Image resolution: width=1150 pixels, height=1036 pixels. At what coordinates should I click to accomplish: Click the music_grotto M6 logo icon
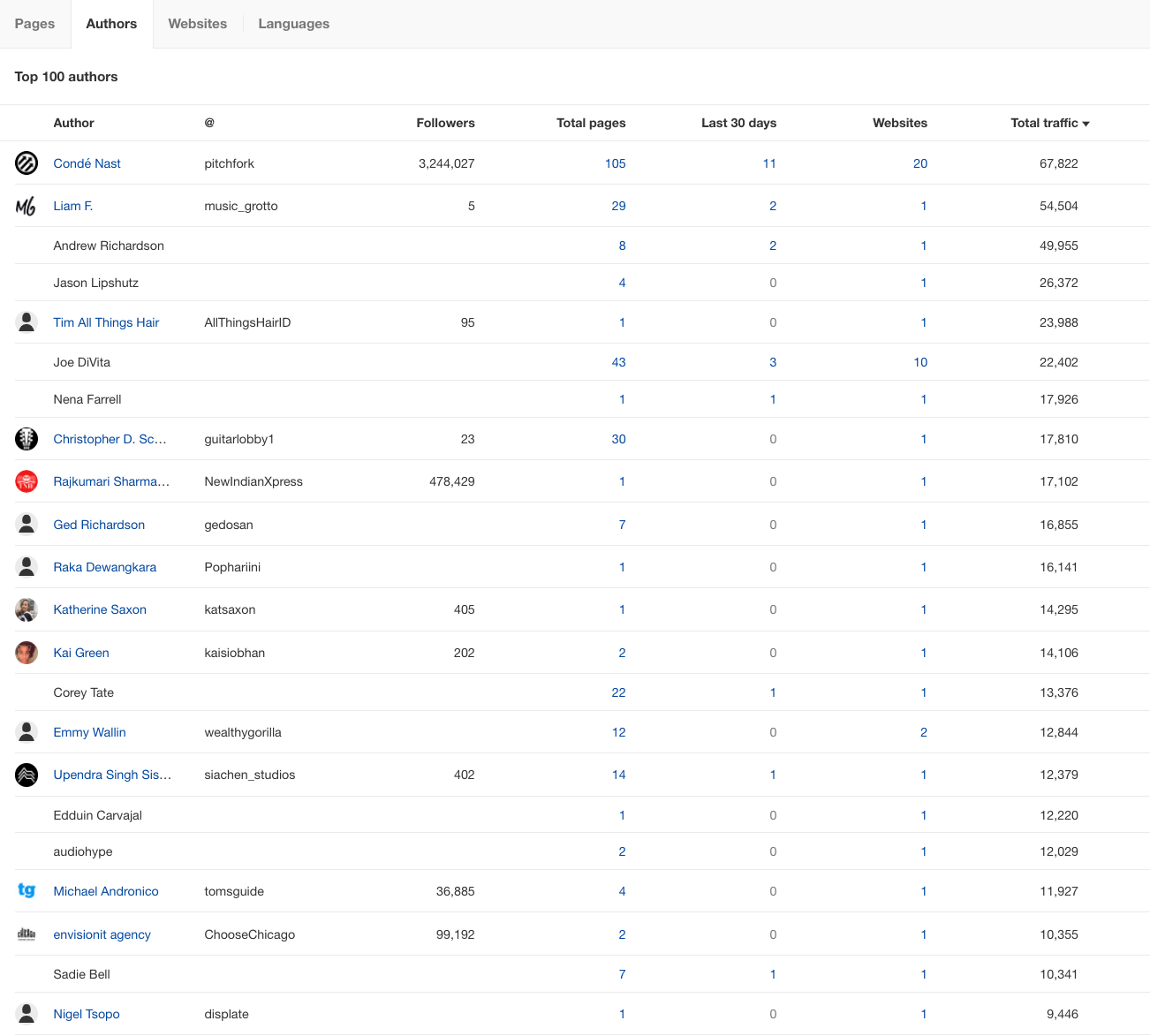tap(26, 206)
